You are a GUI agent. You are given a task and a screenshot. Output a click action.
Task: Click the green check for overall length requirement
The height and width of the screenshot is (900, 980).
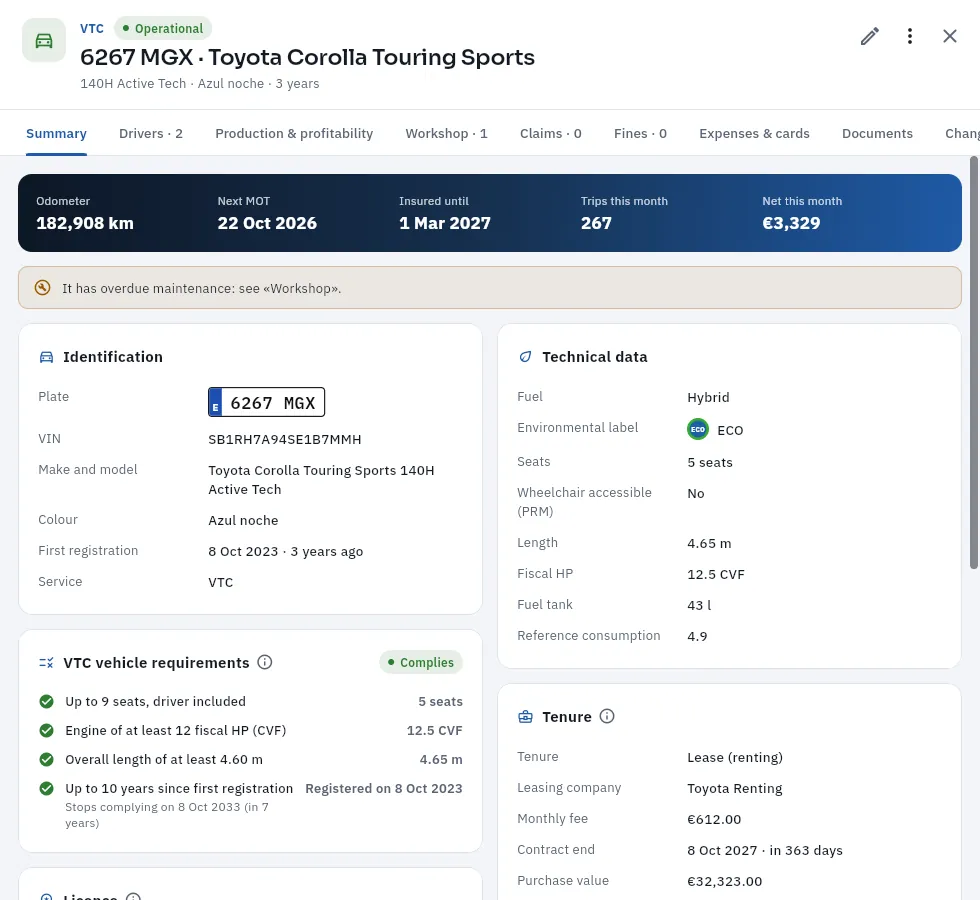click(x=46, y=759)
